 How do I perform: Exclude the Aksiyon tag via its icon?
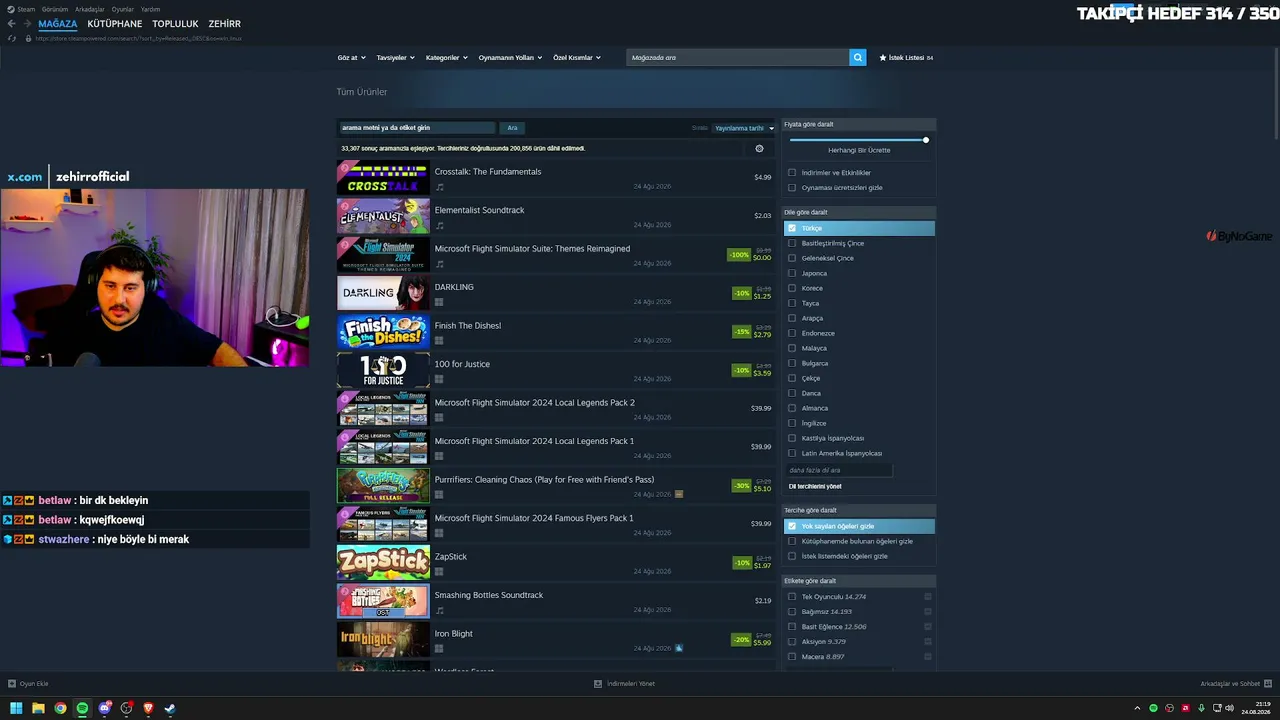(x=928, y=642)
